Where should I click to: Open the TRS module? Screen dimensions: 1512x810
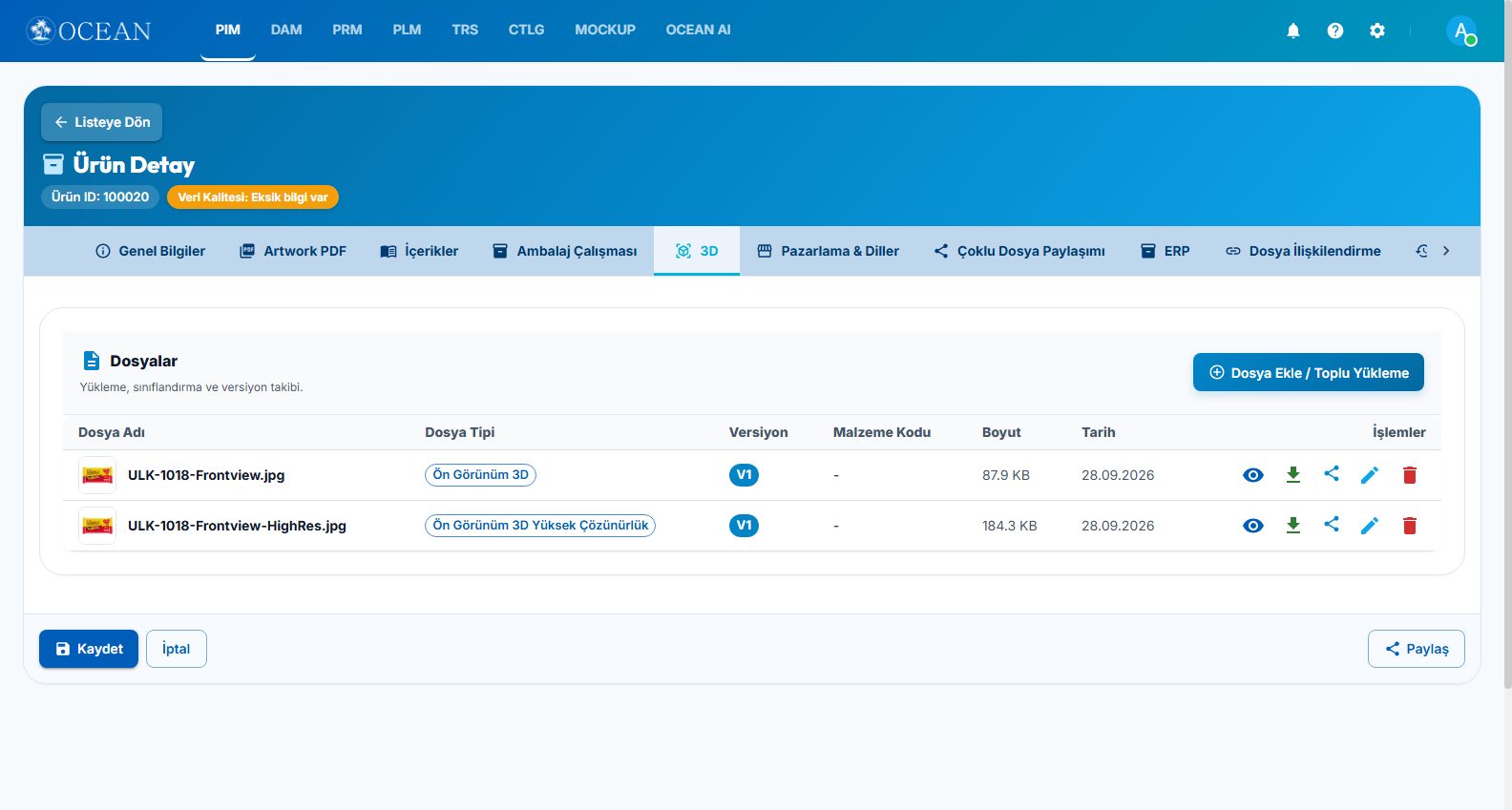(465, 31)
